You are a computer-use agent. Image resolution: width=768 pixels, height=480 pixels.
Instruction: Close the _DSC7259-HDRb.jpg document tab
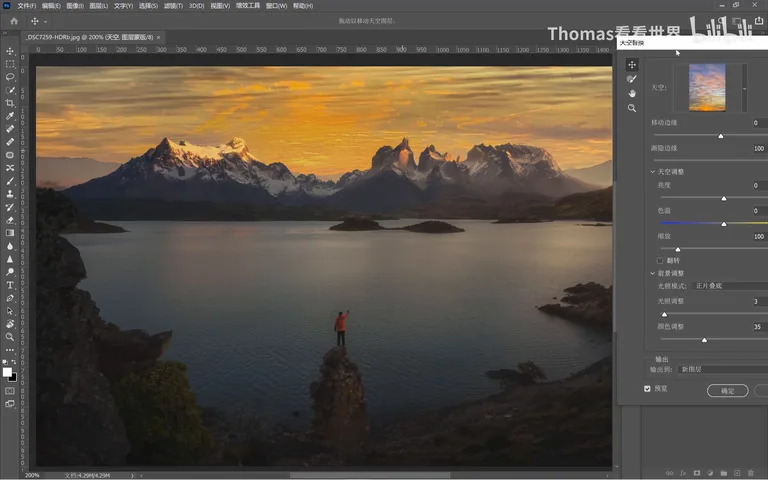click(158, 37)
